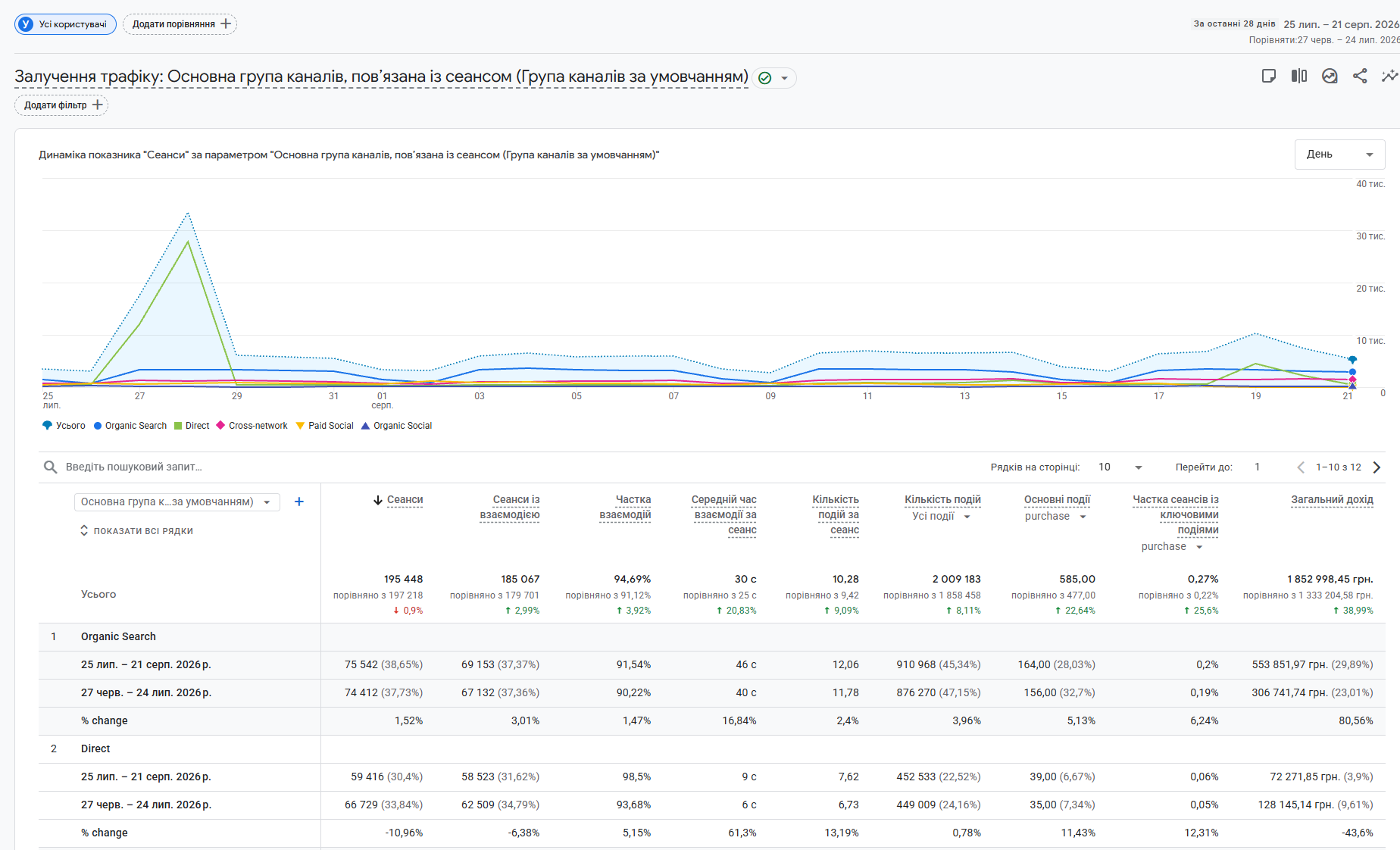Toggle Direct series in chart legend
The image size is (1400, 850).
click(x=192, y=426)
